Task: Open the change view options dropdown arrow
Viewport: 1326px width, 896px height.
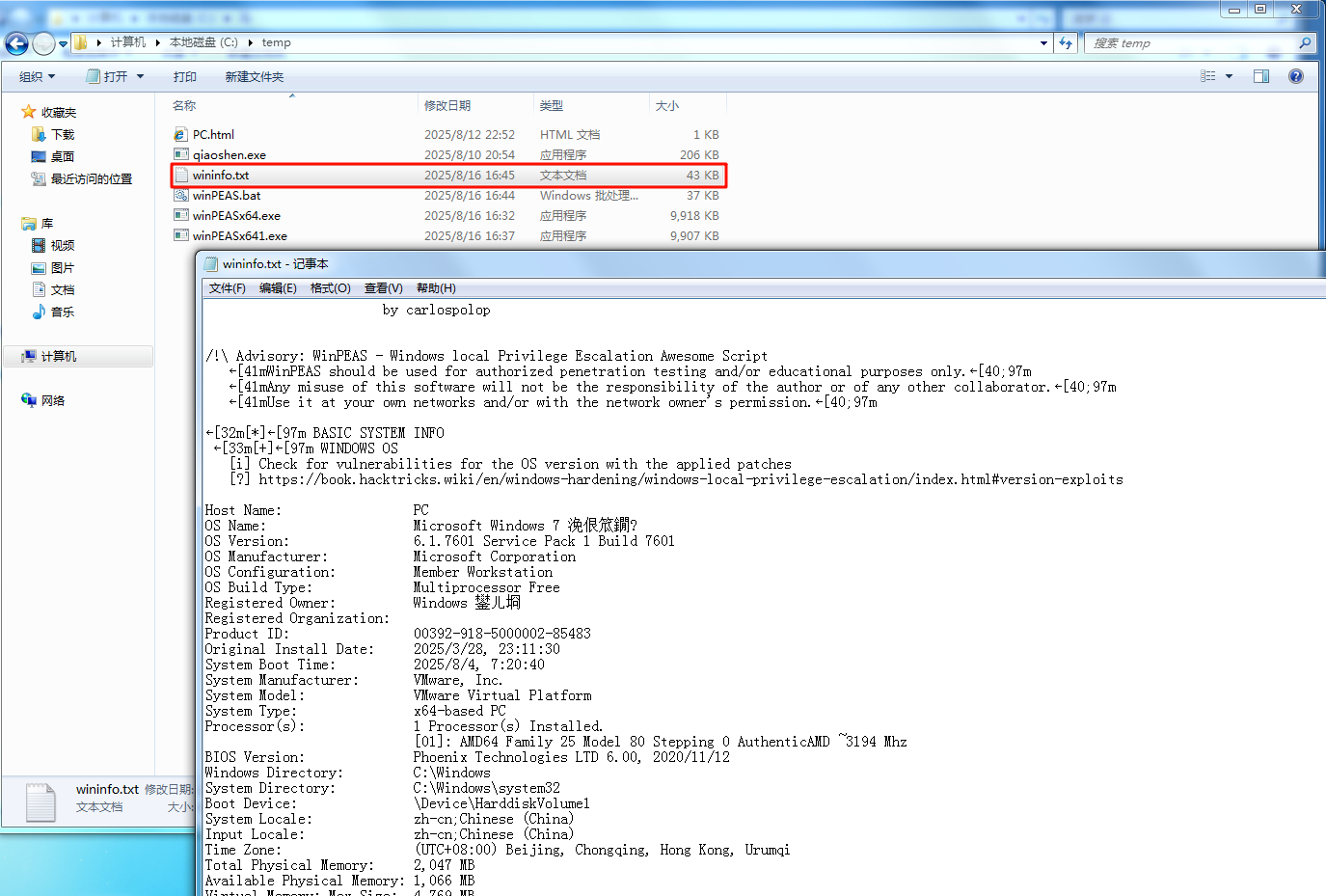Action: (x=1229, y=76)
